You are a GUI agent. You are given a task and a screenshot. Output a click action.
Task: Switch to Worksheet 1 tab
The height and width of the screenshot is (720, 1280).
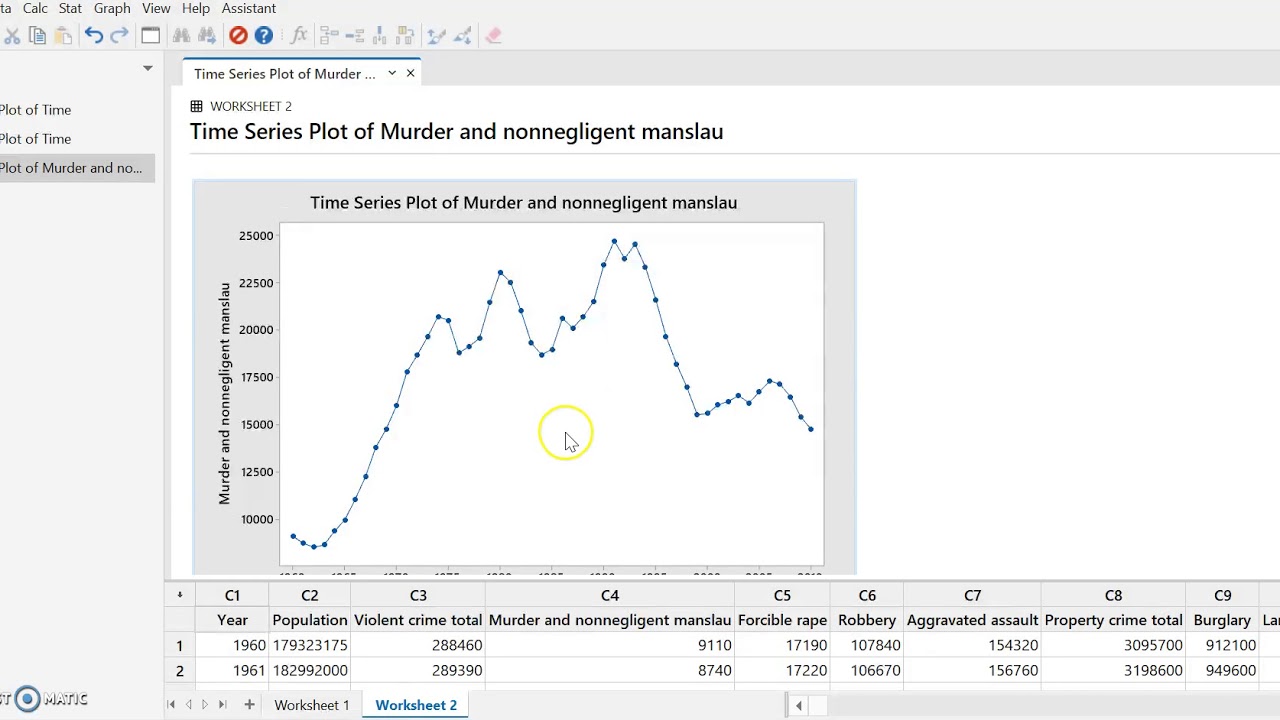[312, 705]
